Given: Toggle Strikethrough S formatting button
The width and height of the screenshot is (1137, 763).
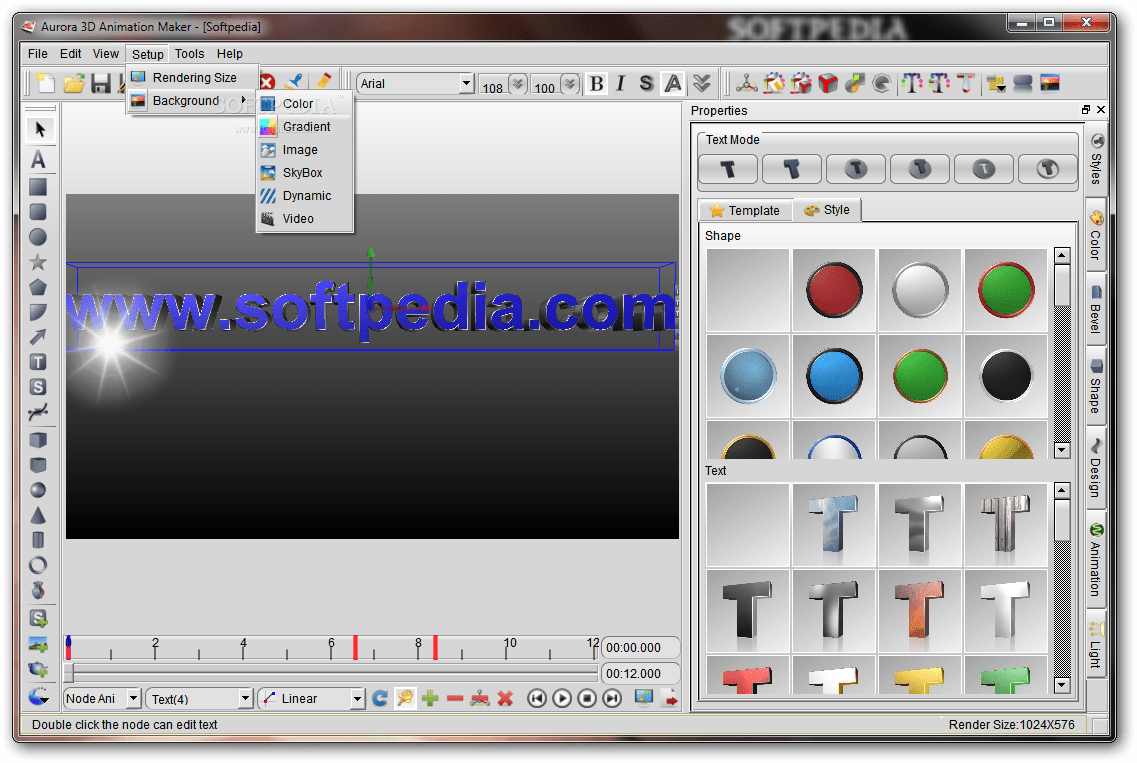Looking at the screenshot, I should pos(646,83).
